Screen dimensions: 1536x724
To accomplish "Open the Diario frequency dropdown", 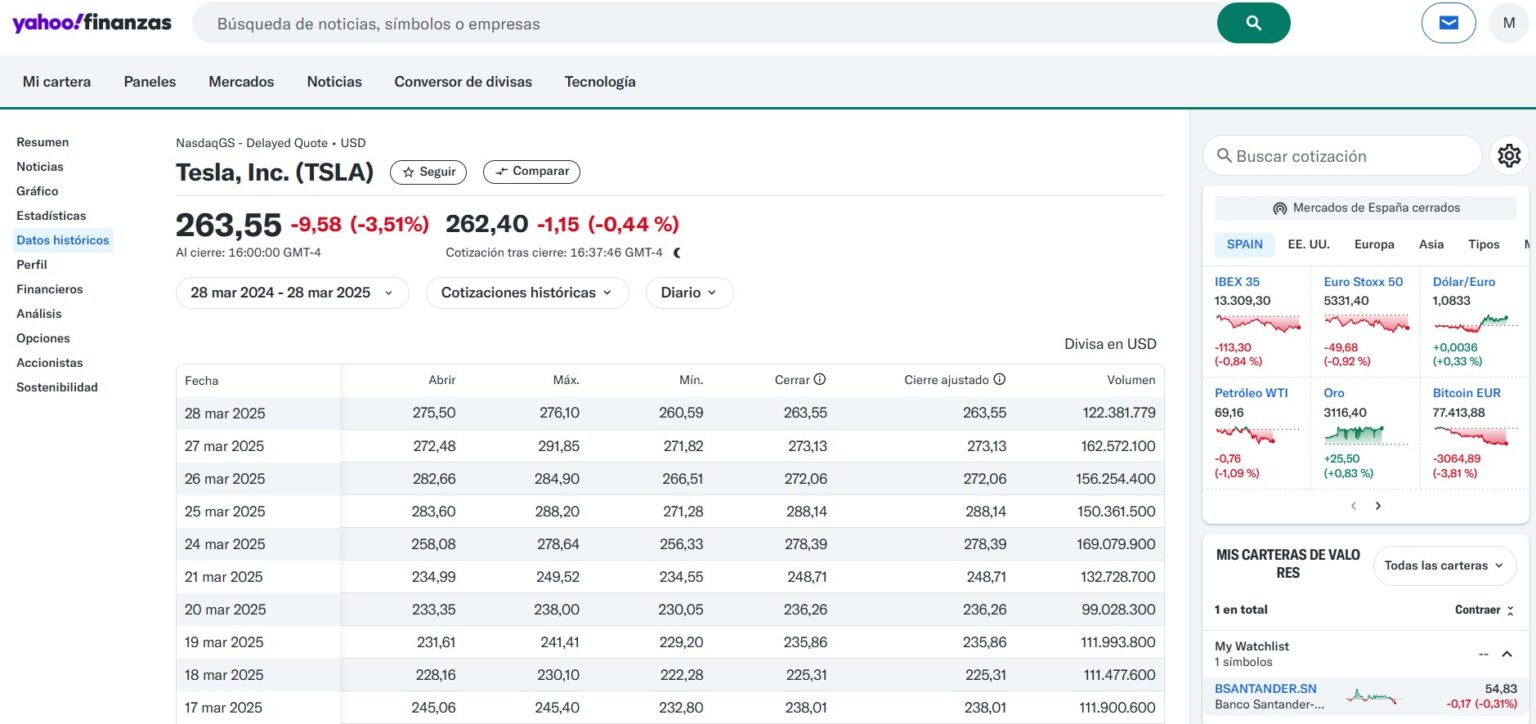I will point(689,293).
